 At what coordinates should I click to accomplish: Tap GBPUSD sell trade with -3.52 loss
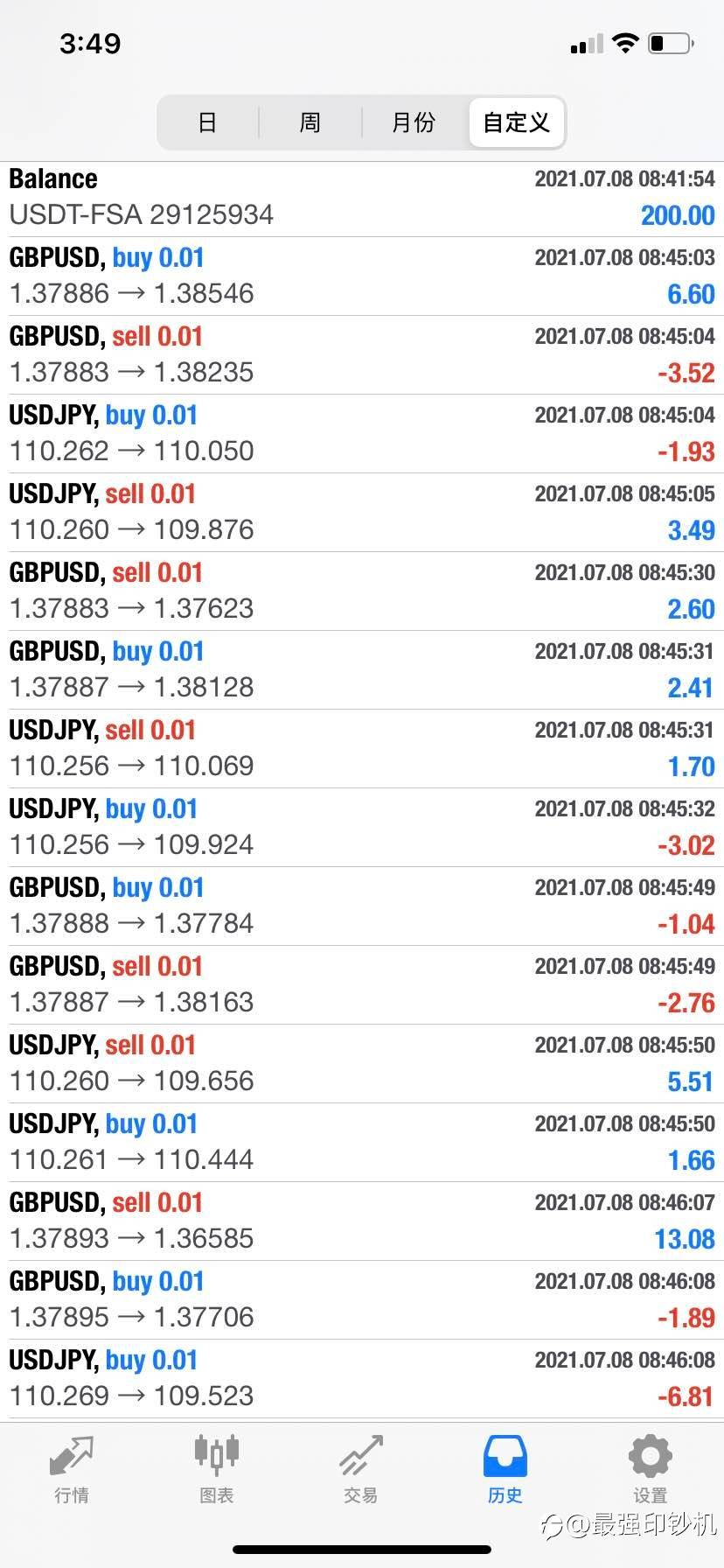tap(362, 355)
